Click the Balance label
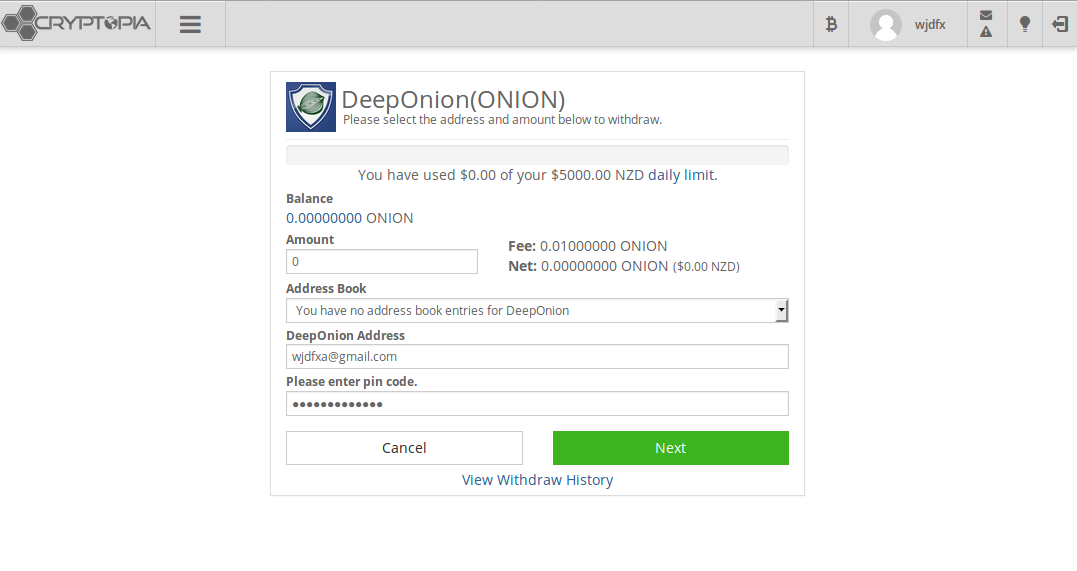This screenshot has height=571, width=1077. 310,199
